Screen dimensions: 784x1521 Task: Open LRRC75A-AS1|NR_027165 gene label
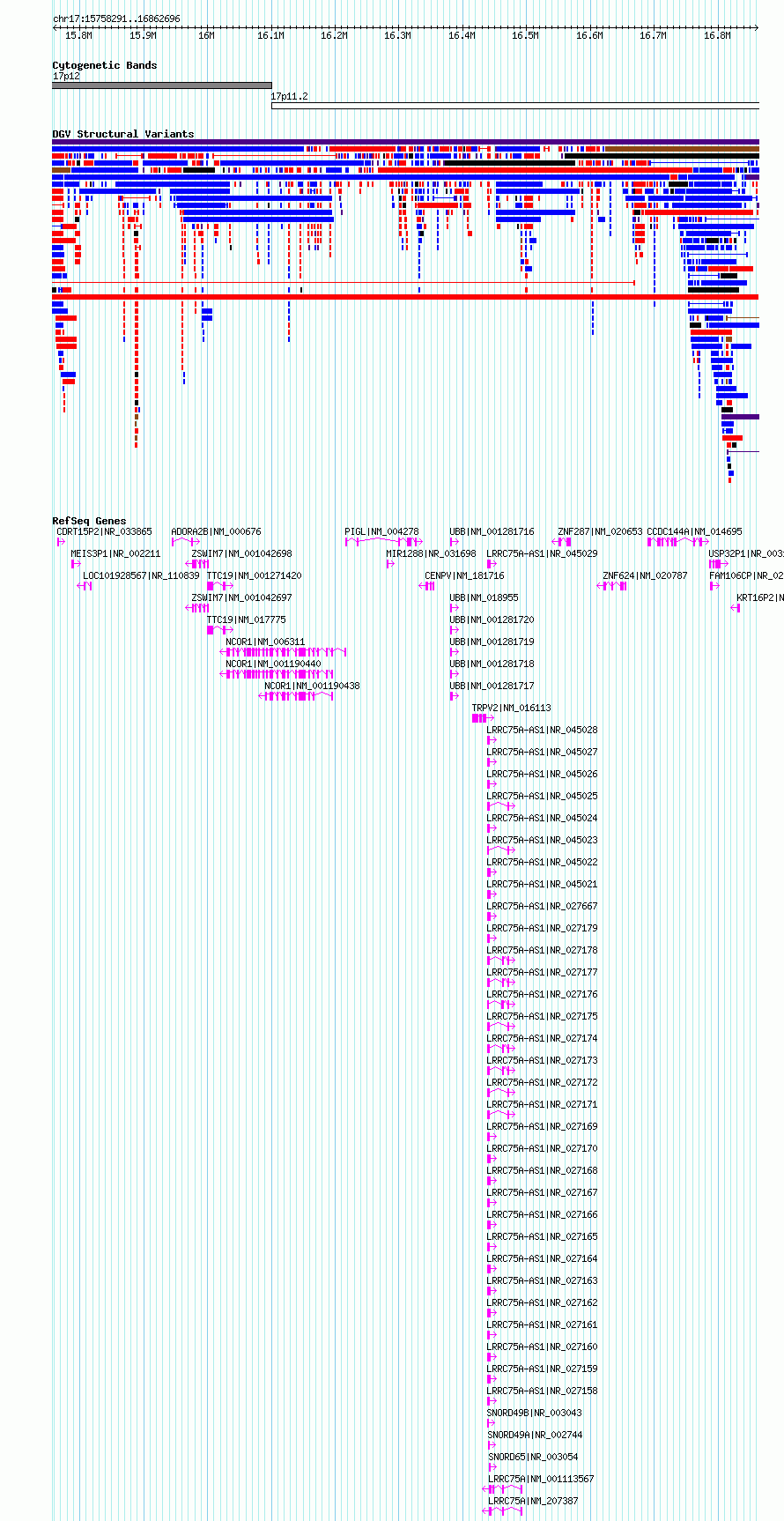tap(542, 1236)
